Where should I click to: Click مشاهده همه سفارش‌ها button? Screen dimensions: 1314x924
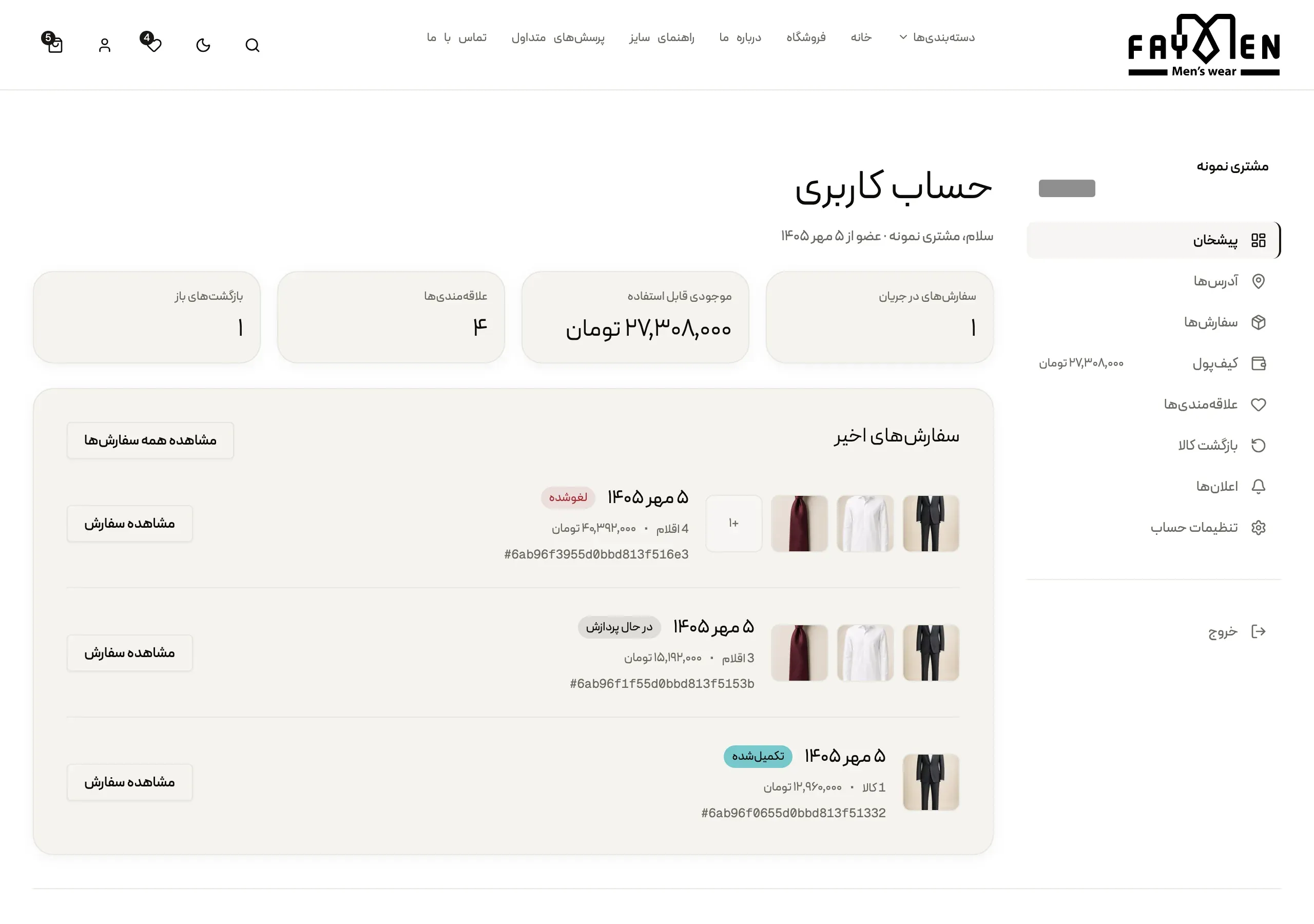click(x=150, y=440)
